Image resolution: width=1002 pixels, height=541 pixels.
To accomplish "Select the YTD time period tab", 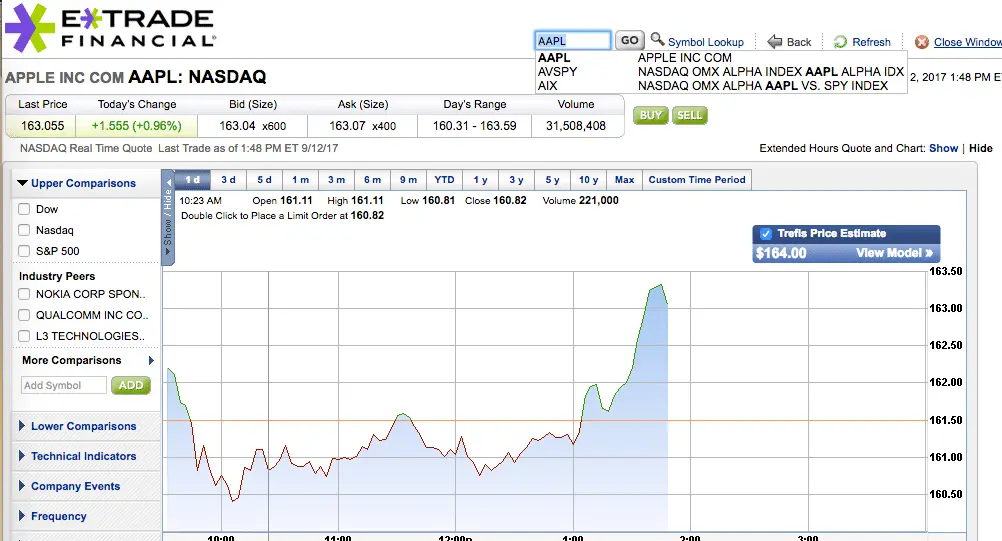I will click(444, 180).
